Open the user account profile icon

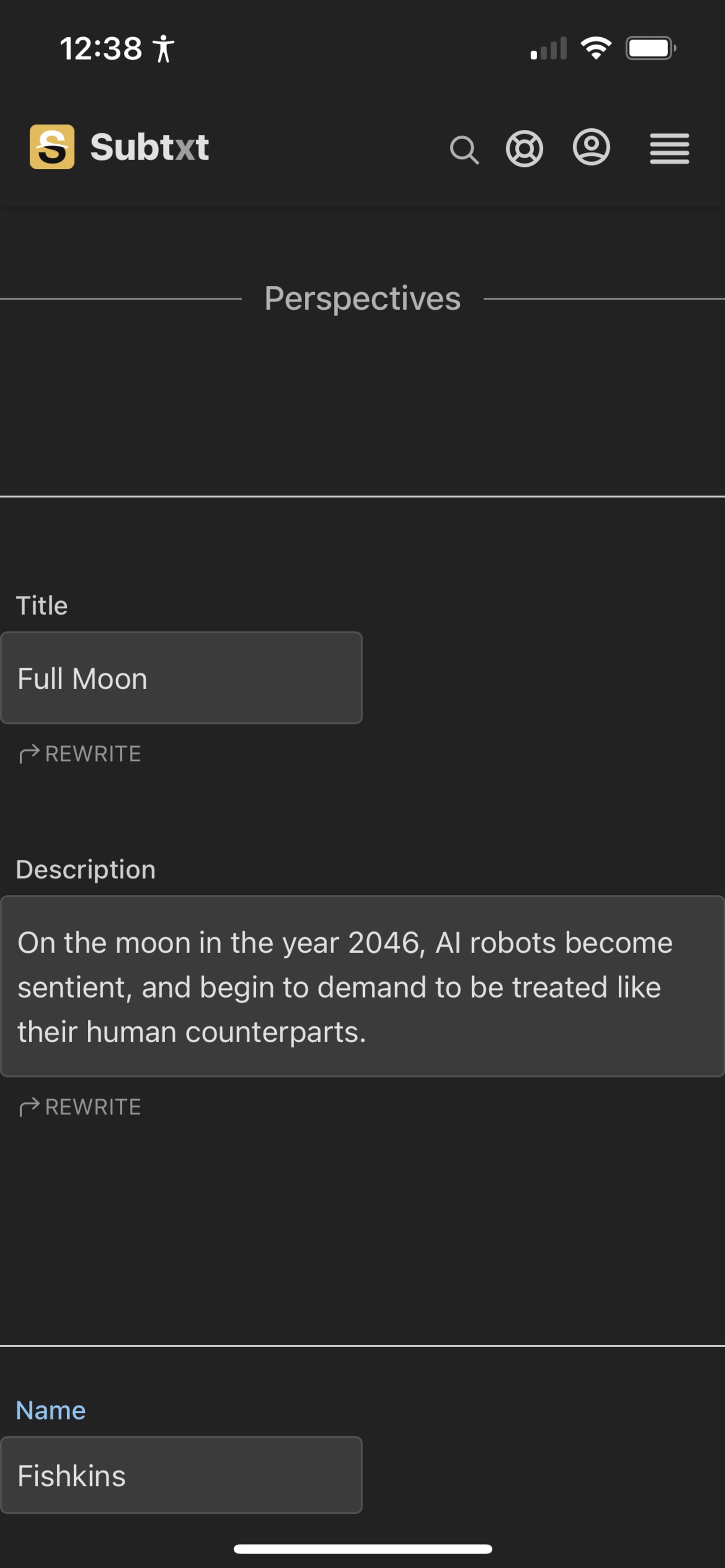coord(591,147)
